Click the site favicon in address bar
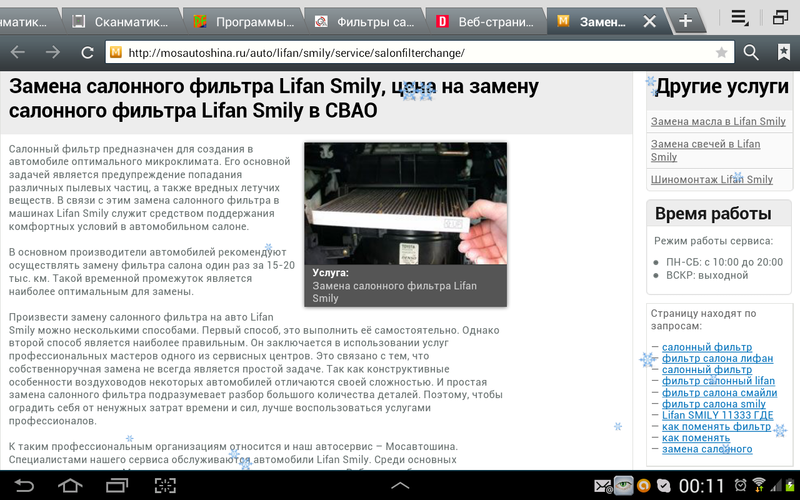800x500 pixels. (116, 52)
